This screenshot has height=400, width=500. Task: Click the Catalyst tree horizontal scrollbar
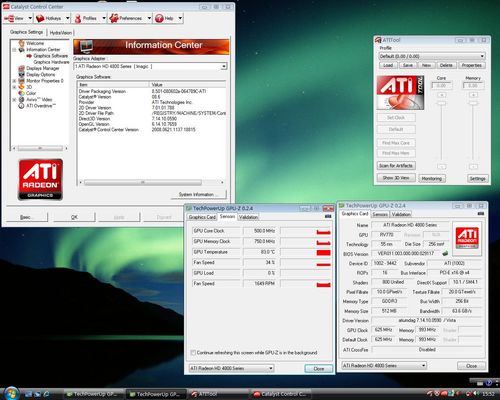40,148
